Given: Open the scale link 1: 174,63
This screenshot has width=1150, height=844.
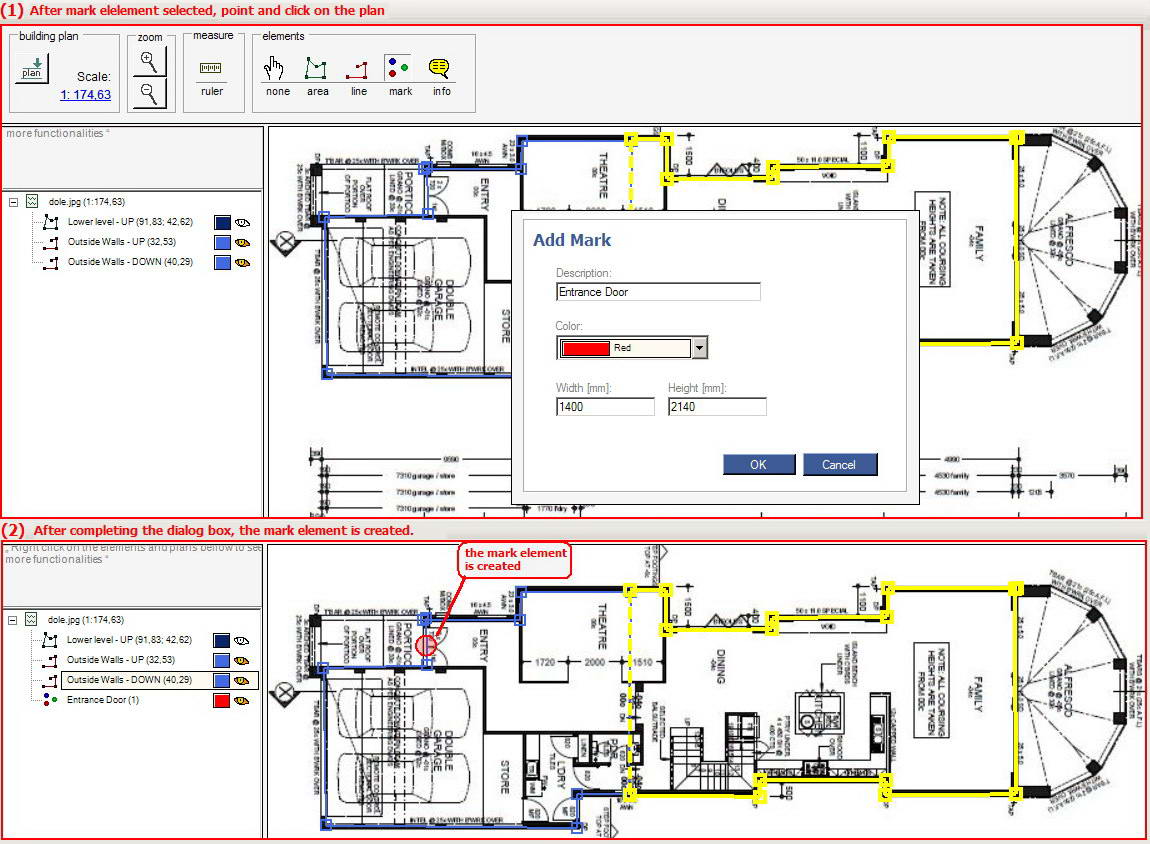Looking at the screenshot, I should pyautogui.click(x=85, y=95).
